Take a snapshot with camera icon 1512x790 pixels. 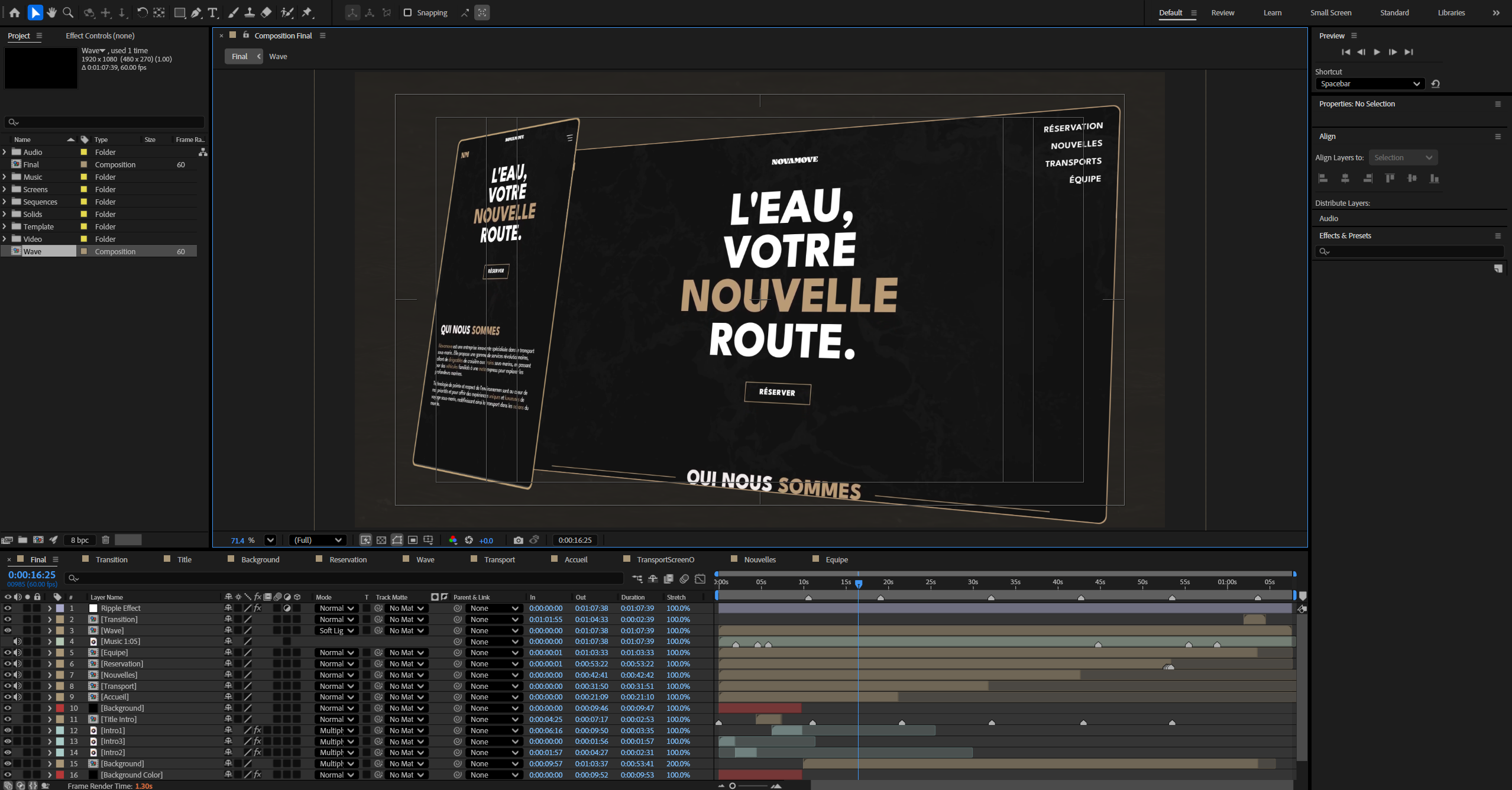(519, 540)
